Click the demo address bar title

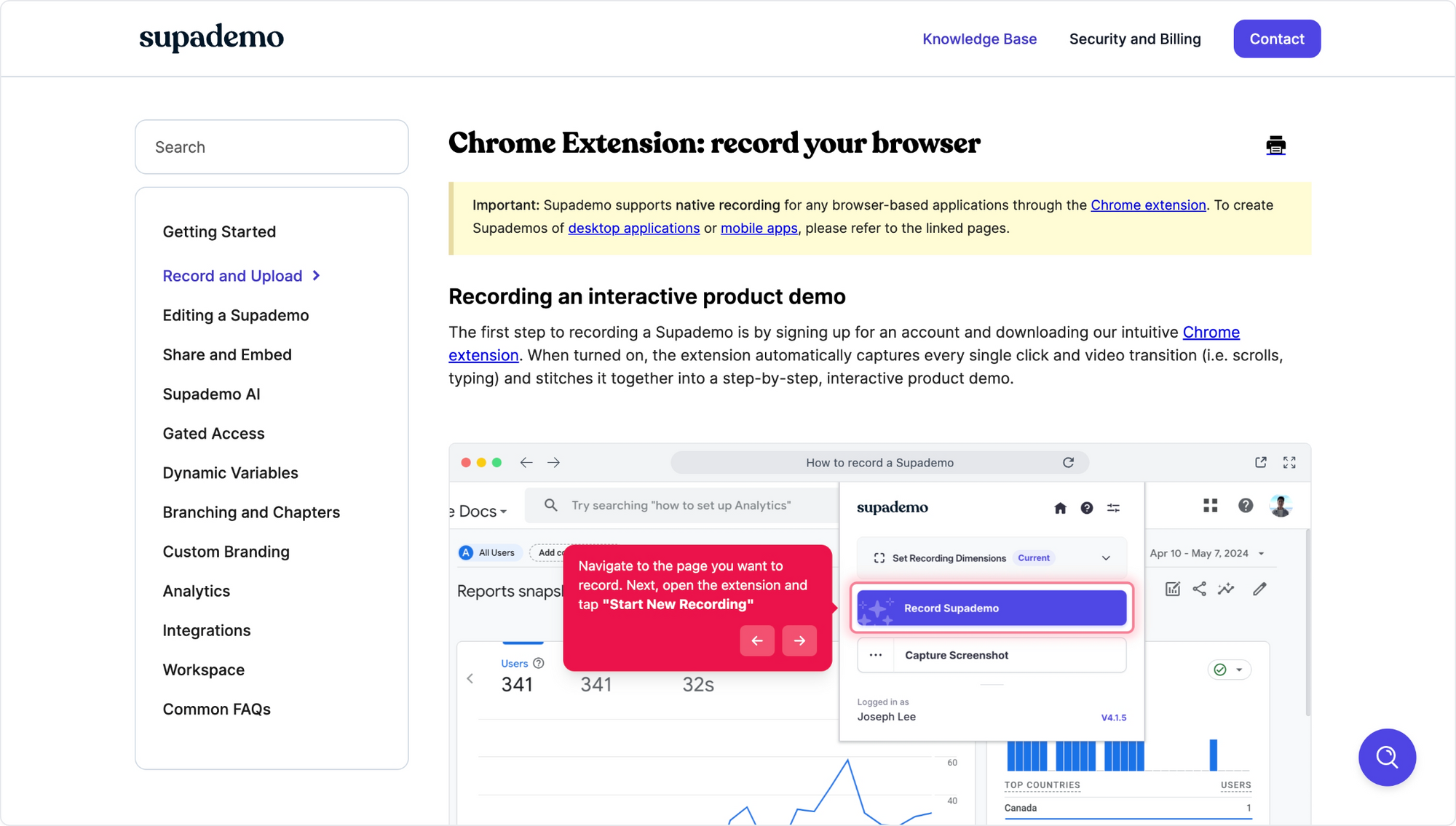point(879,463)
